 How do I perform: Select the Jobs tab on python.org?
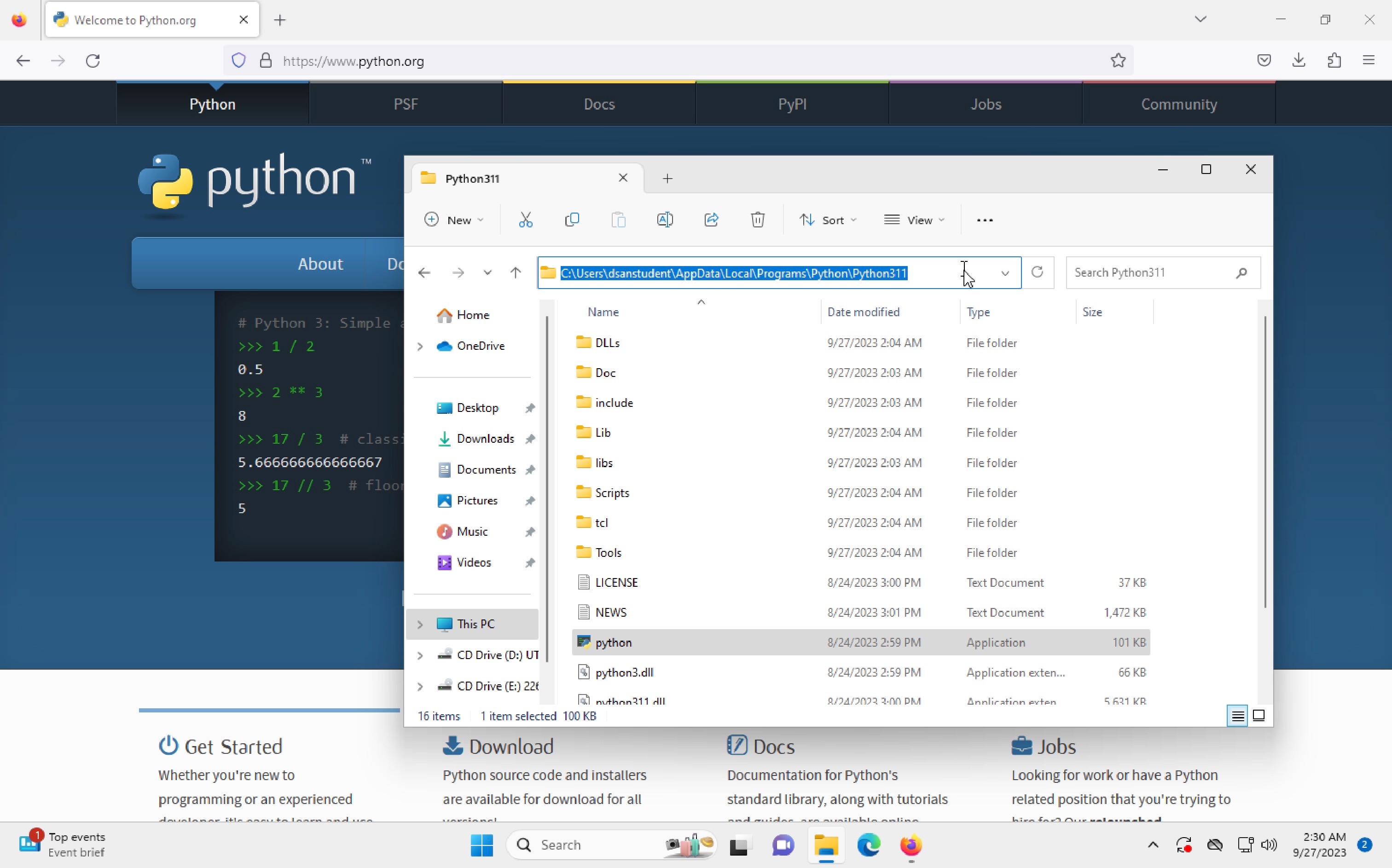(x=986, y=104)
